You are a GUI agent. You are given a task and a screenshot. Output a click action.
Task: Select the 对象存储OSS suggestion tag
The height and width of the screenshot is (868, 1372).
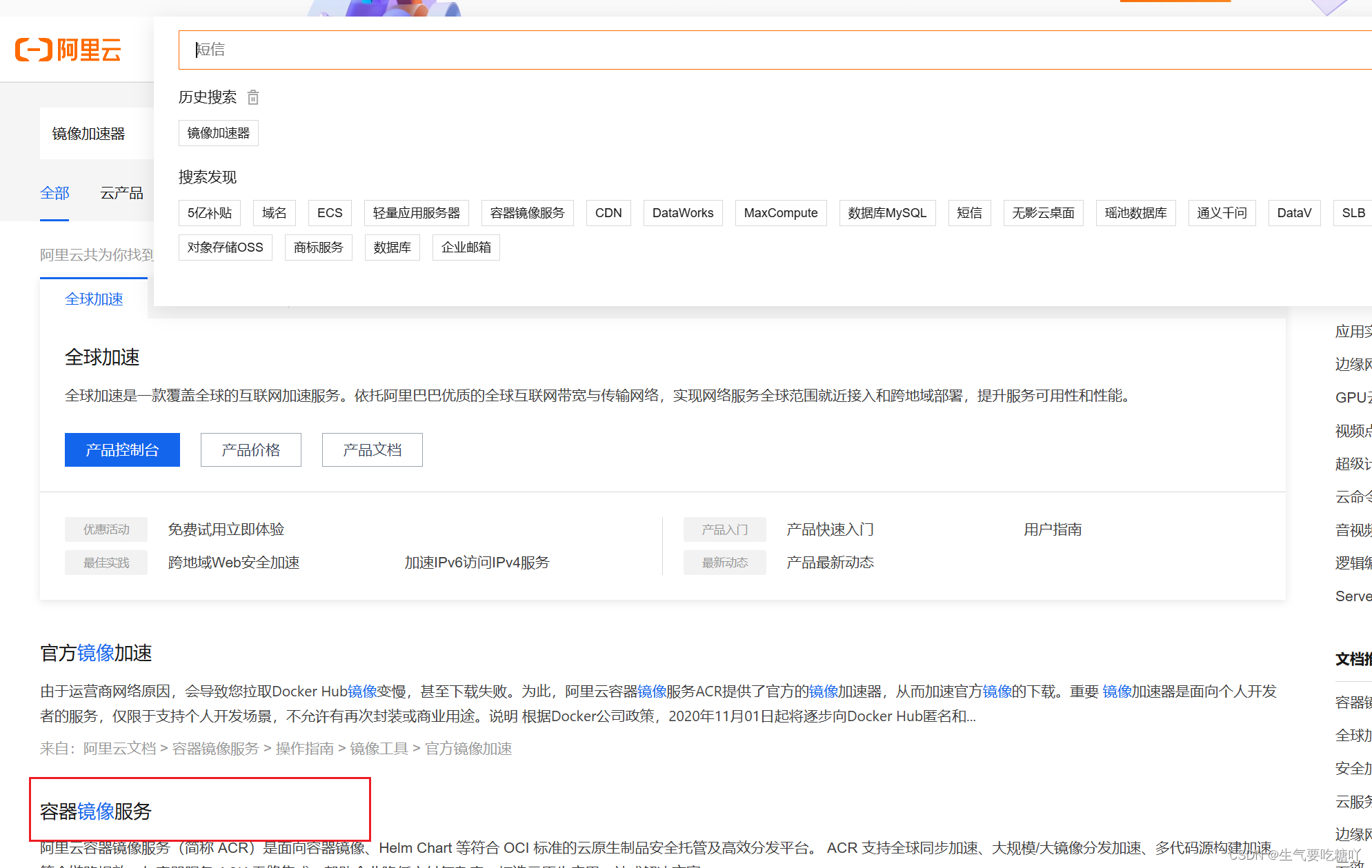226,248
